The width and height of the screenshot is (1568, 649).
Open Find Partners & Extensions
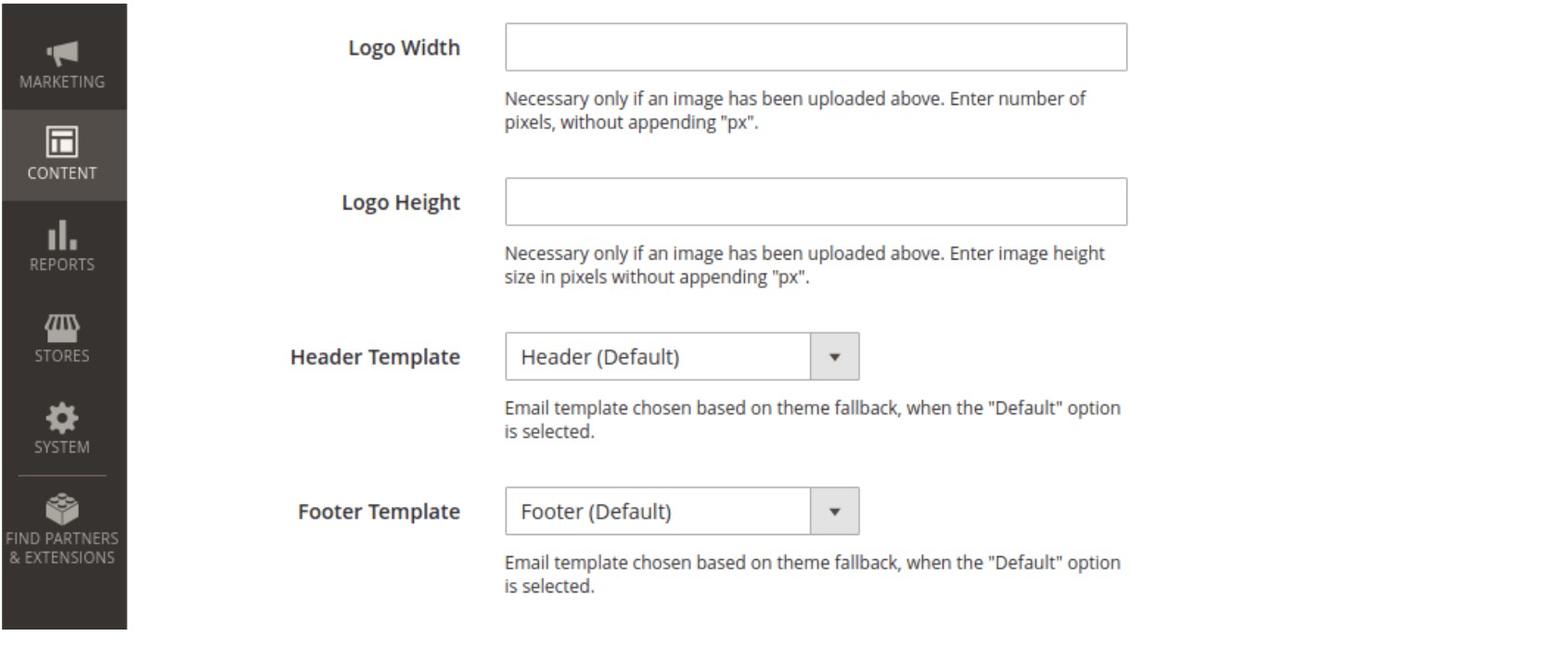coord(61,524)
